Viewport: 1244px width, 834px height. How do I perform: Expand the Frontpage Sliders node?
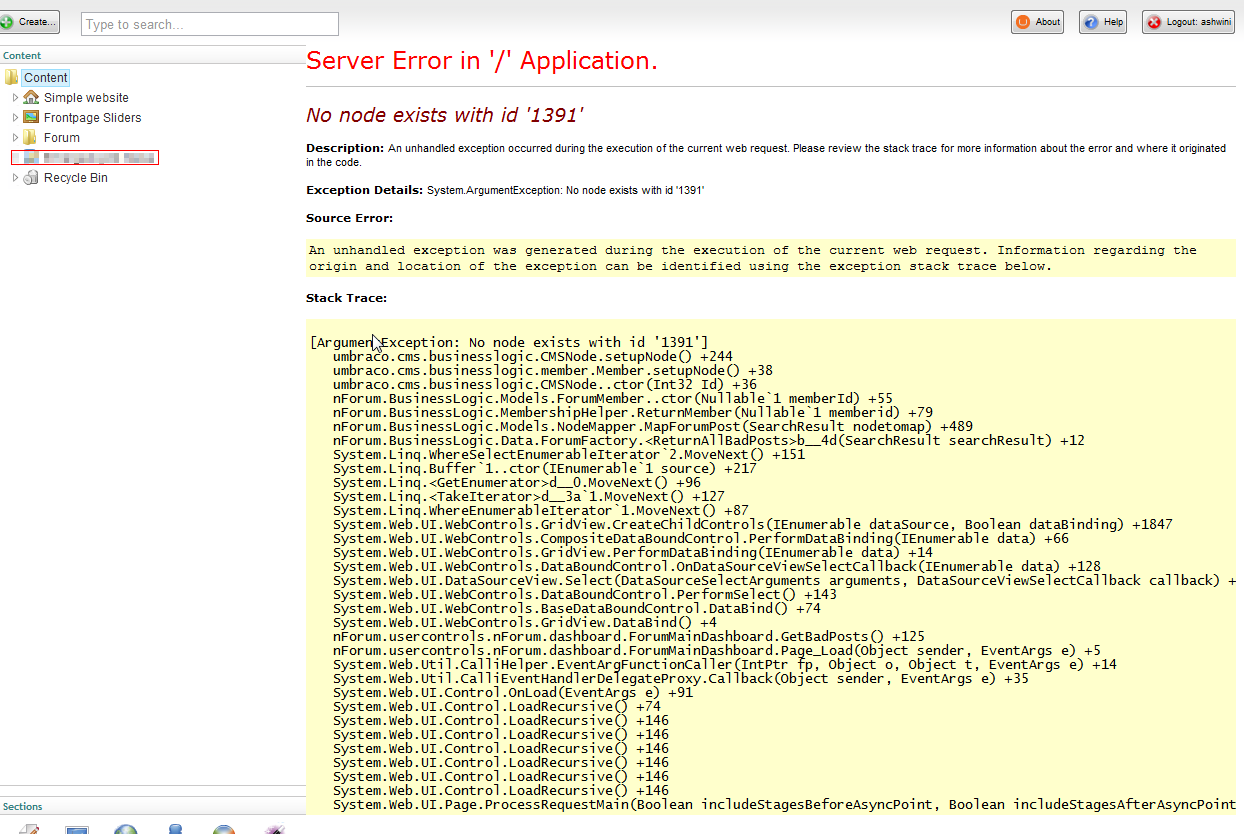pos(15,118)
